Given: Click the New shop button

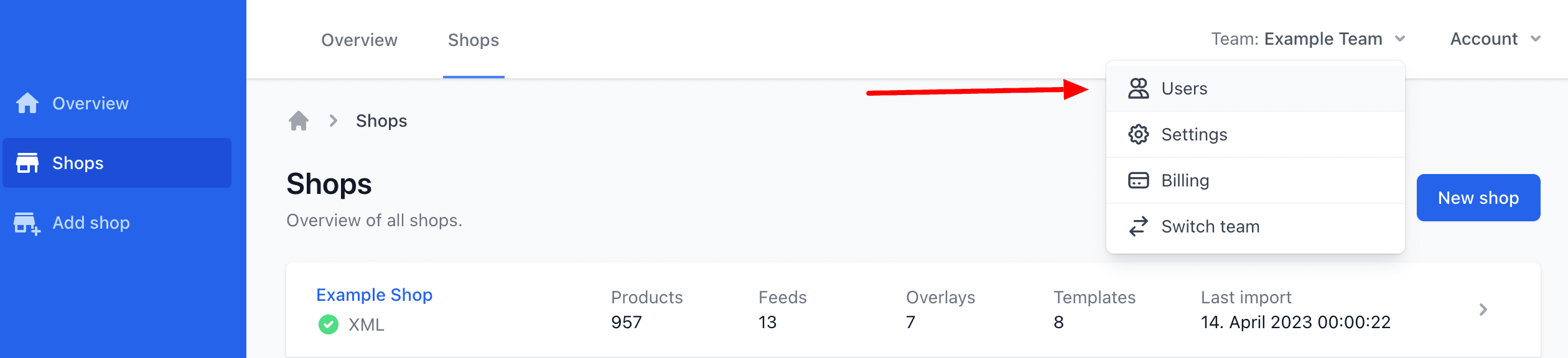Looking at the screenshot, I should [x=1478, y=198].
